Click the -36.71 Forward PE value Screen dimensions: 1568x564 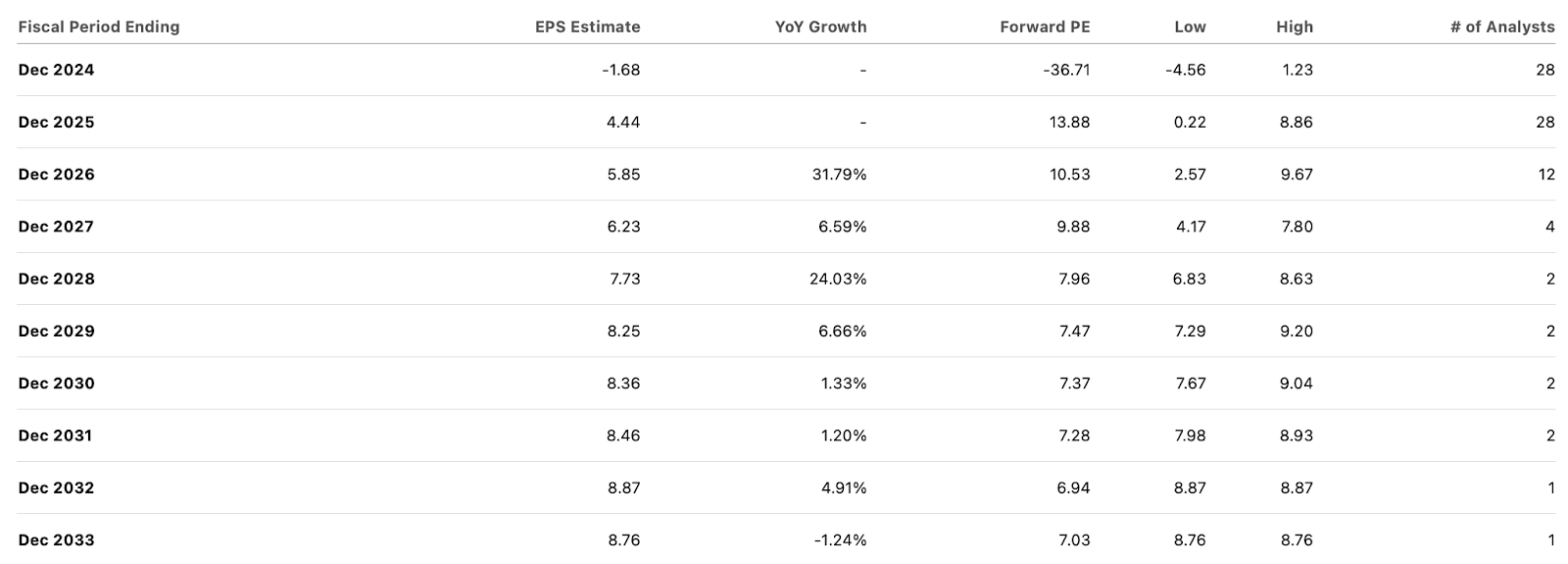(x=1066, y=70)
